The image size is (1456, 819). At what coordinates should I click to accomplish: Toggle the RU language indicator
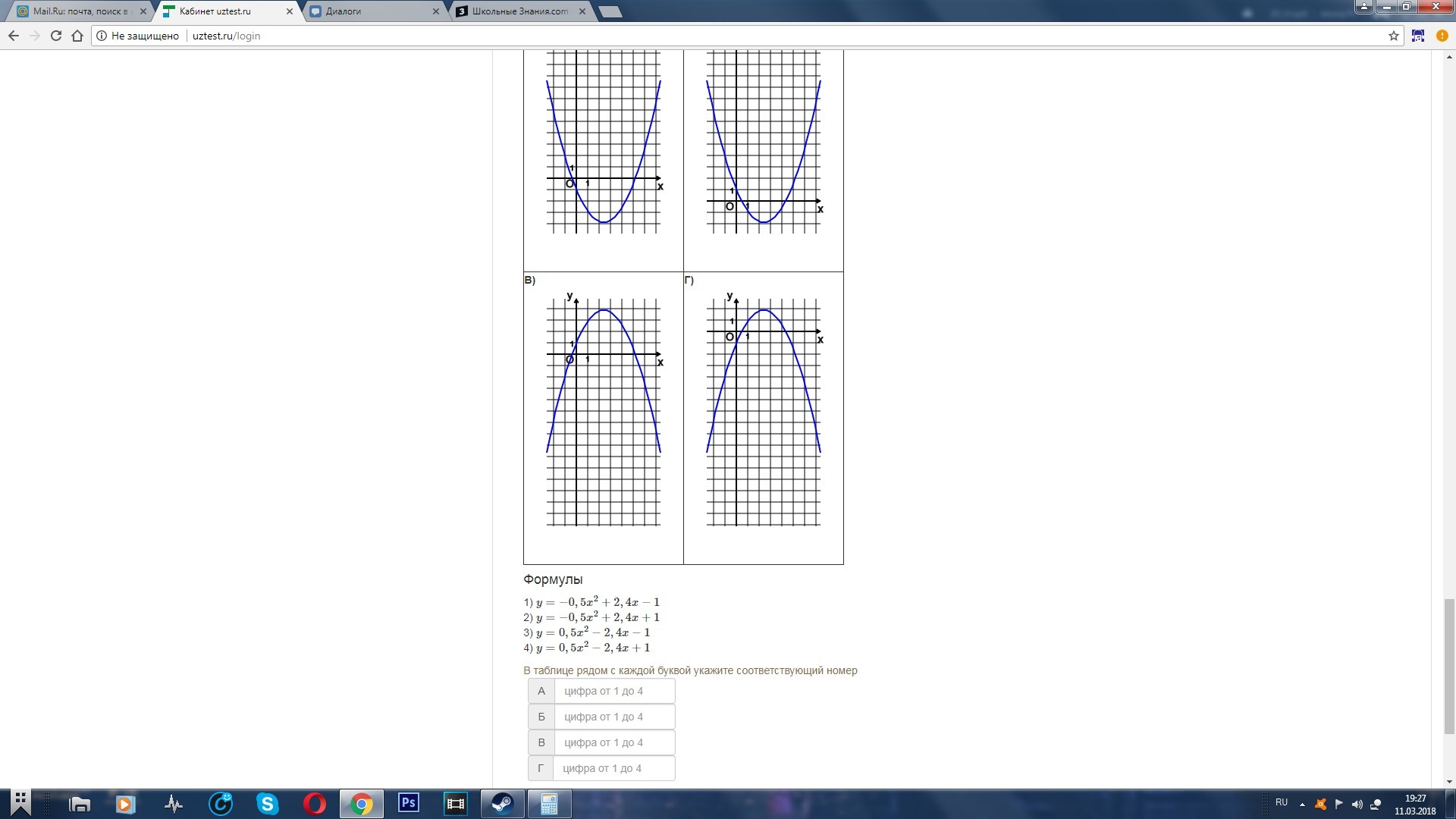point(1282,802)
